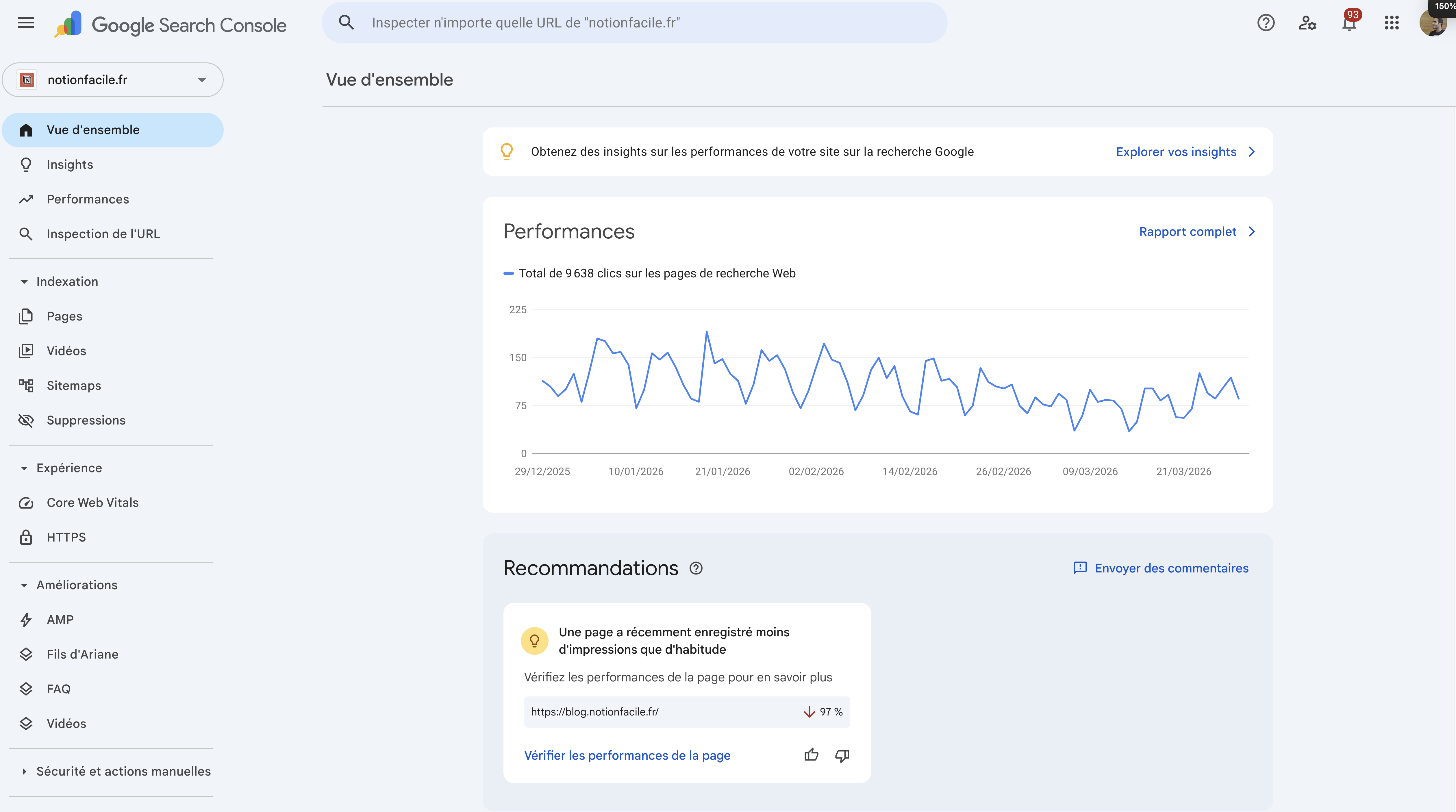
Task: Click the Sitemaps icon in sidebar
Action: click(x=26, y=385)
